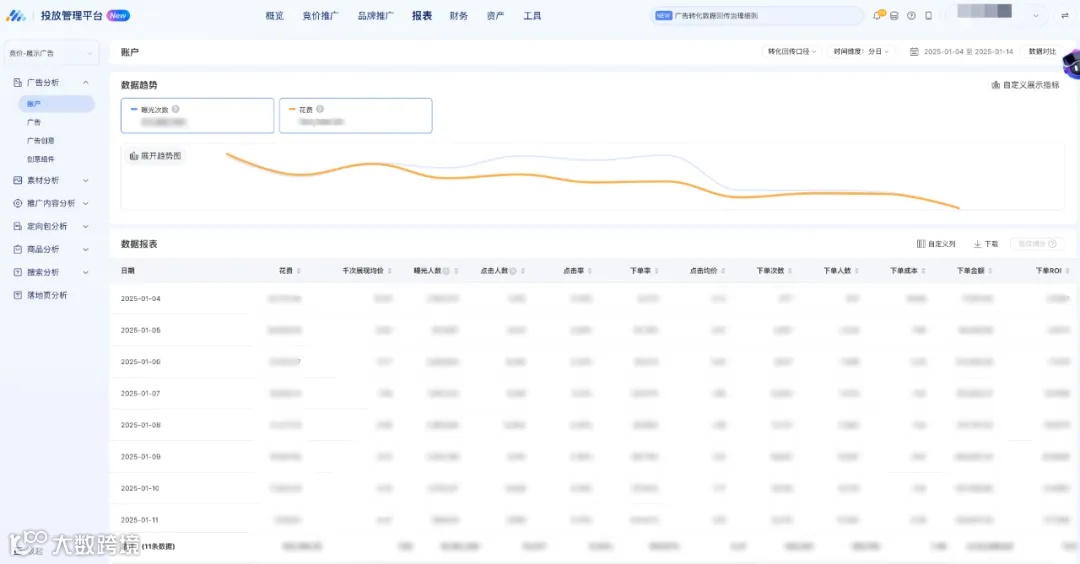Open the date range 2025-01-04 至 2025-01-14 field
Screen dimensions: 1080x564
tap(968, 52)
